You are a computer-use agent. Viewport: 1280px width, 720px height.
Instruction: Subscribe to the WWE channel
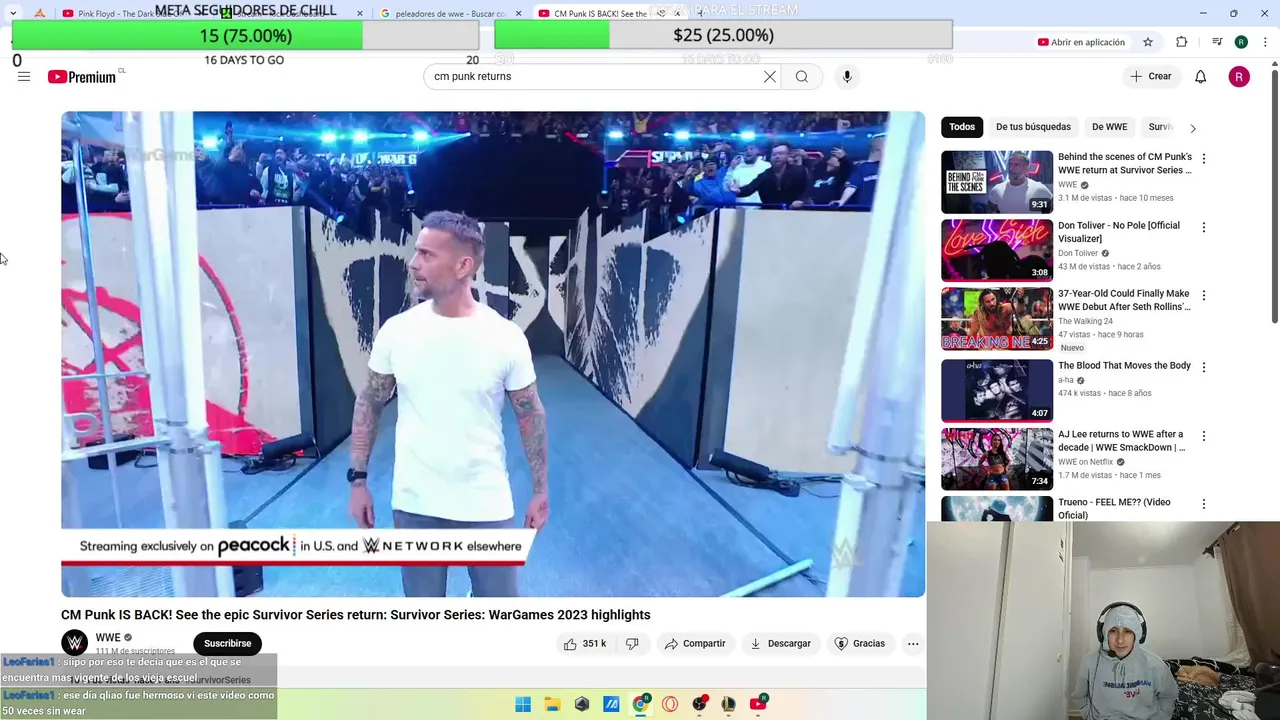pos(228,644)
